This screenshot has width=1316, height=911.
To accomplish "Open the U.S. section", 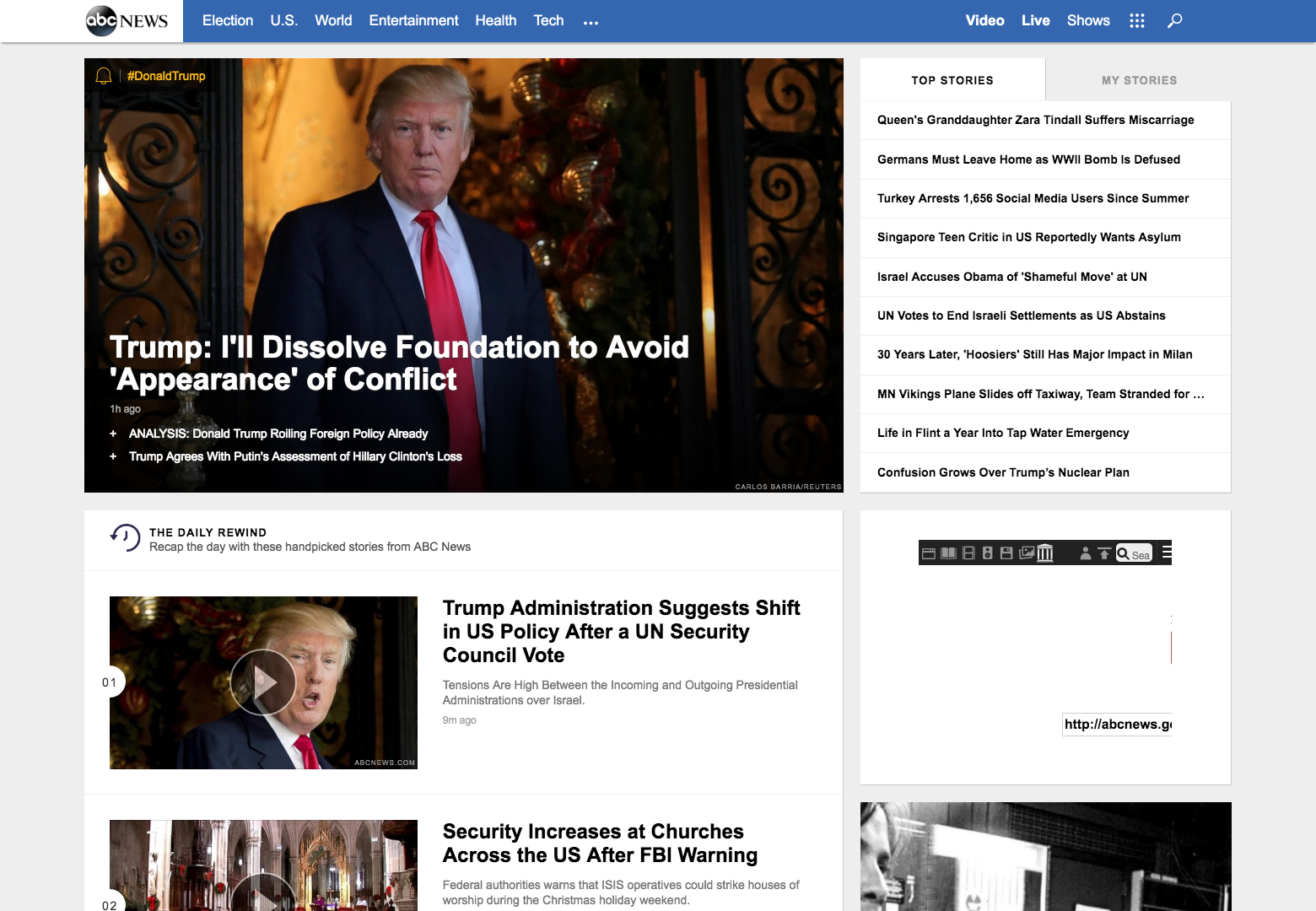I will point(284,20).
